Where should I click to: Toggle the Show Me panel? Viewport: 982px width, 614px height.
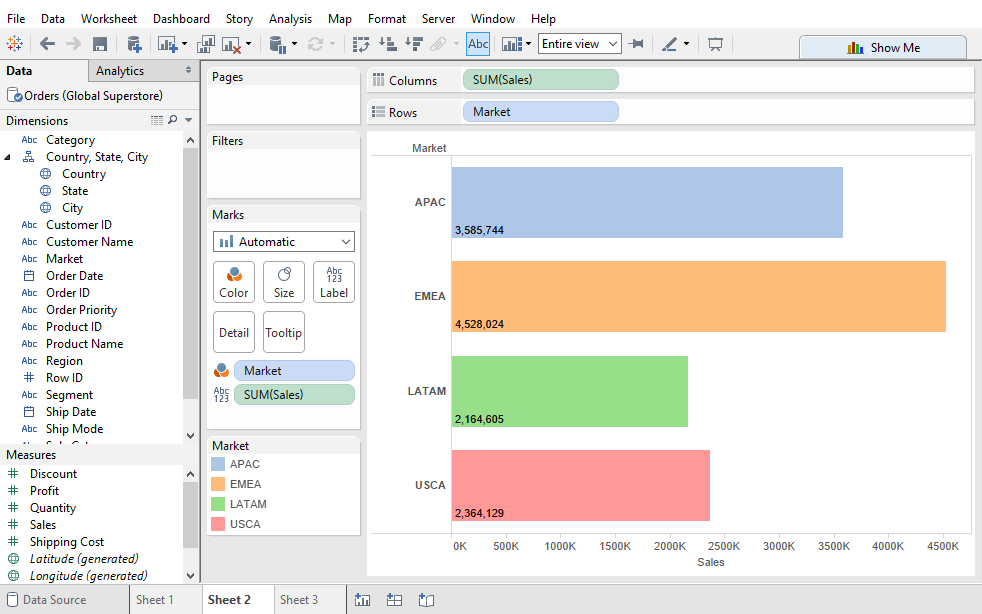pyautogui.click(x=883, y=47)
